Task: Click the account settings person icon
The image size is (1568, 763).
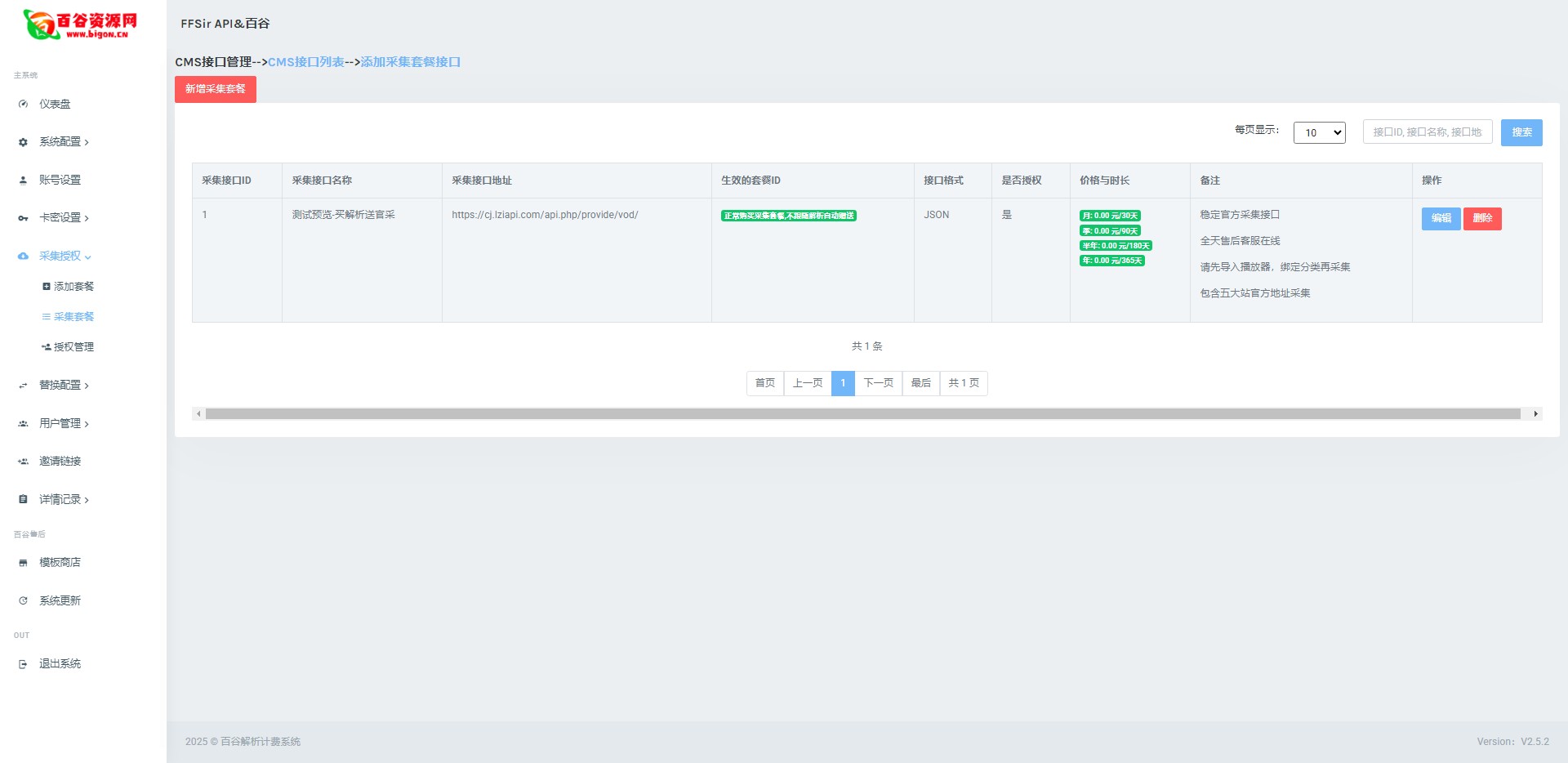Action: click(x=23, y=181)
